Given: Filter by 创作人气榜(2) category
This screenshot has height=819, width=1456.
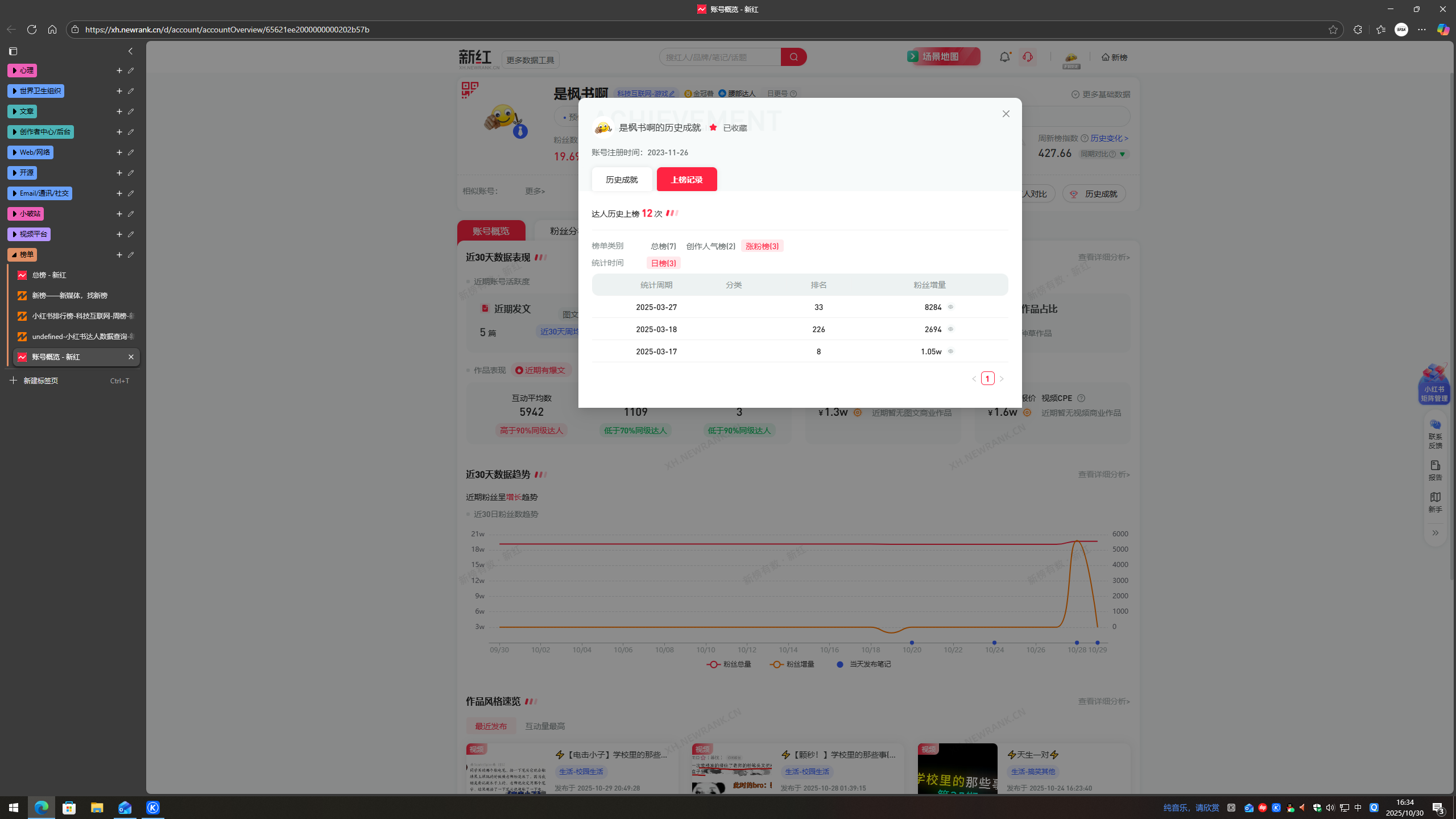Looking at the screenshot, I should 710,246.
